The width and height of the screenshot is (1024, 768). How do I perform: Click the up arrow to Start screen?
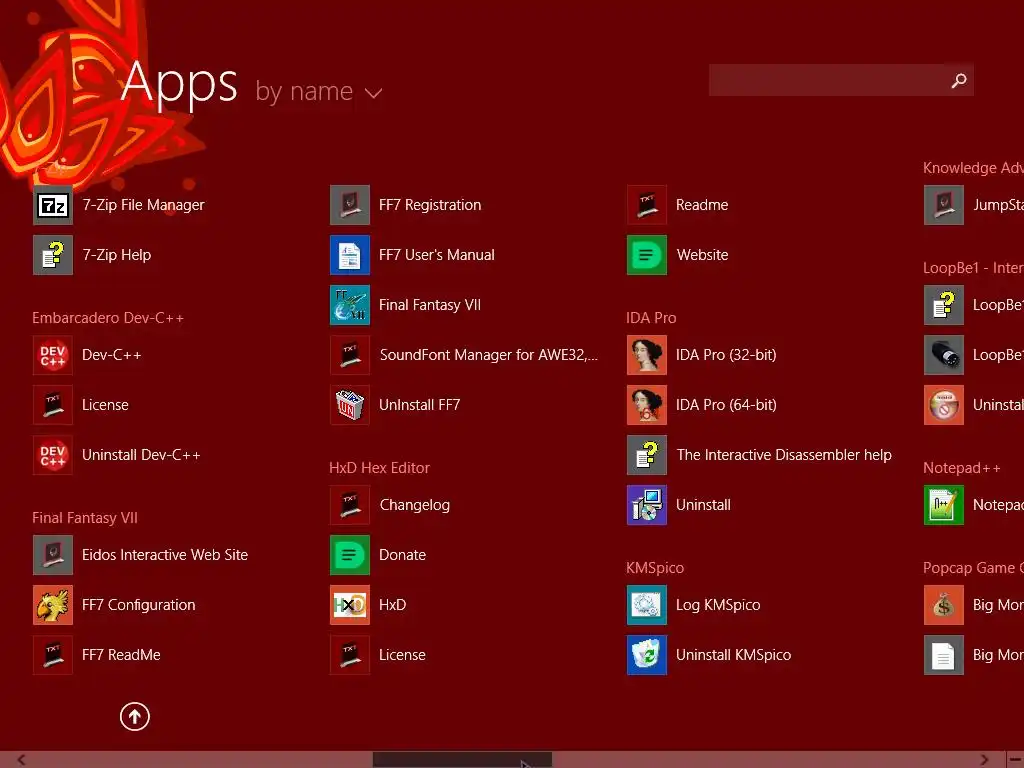coord(135,716)
